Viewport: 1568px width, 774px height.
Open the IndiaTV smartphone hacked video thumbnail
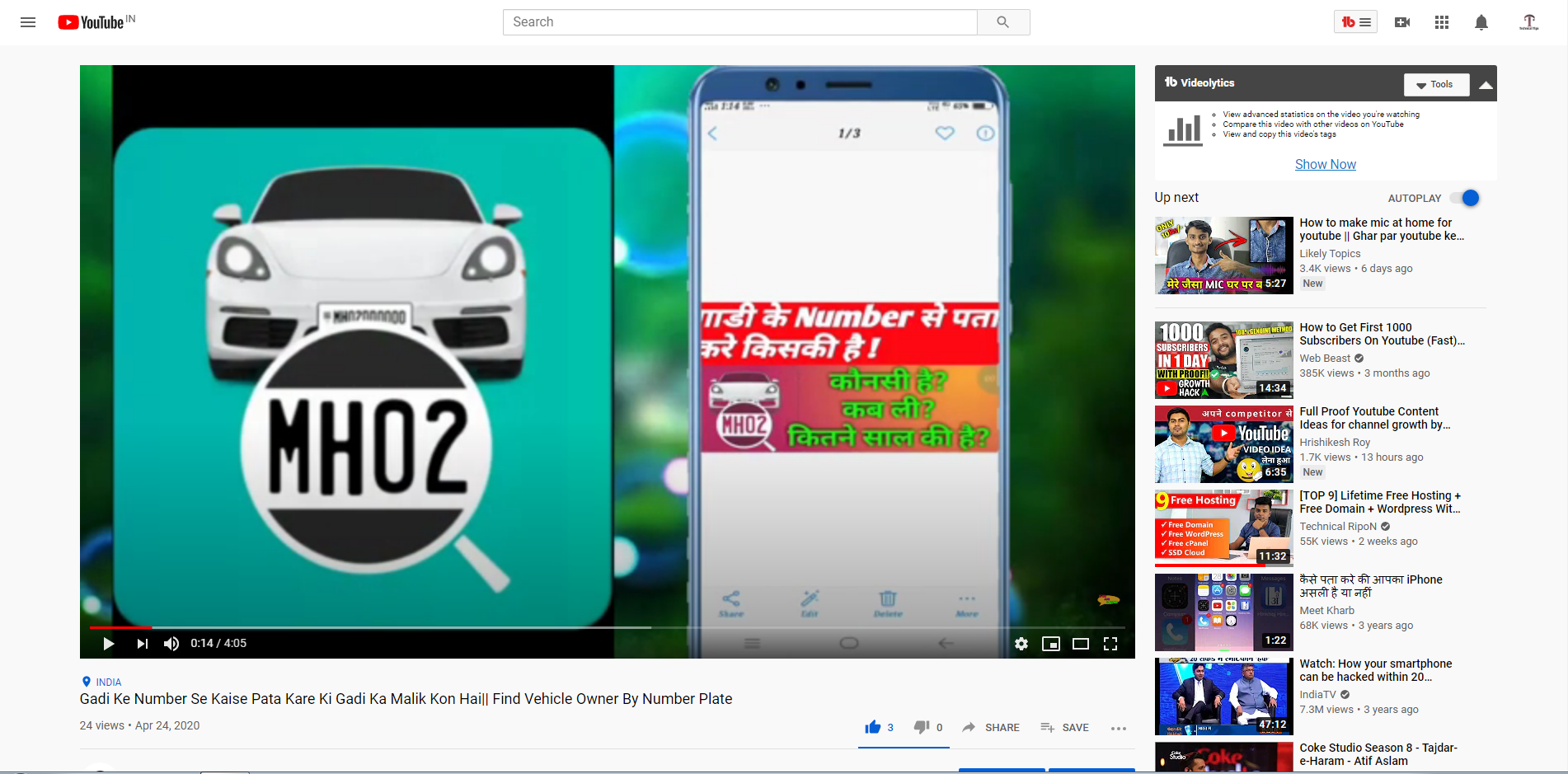click(x=1223, y=697)
